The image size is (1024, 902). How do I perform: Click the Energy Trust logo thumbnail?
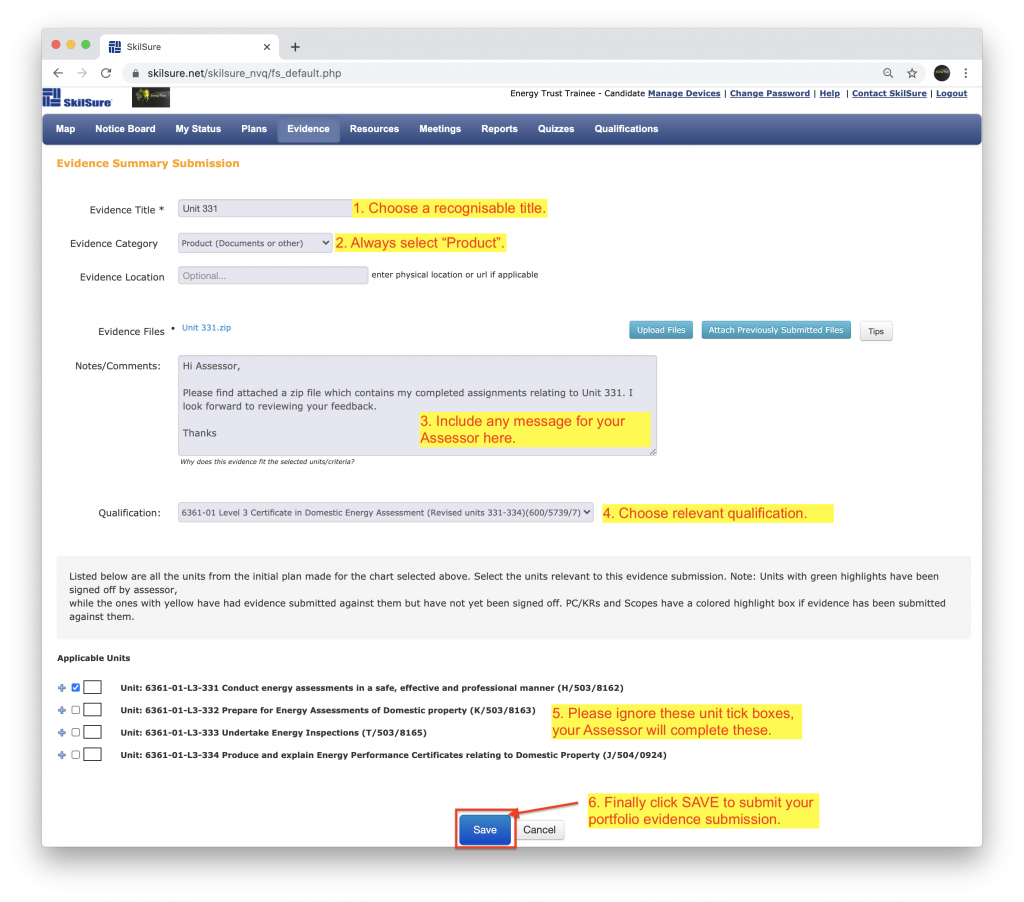tap(151, 97)
